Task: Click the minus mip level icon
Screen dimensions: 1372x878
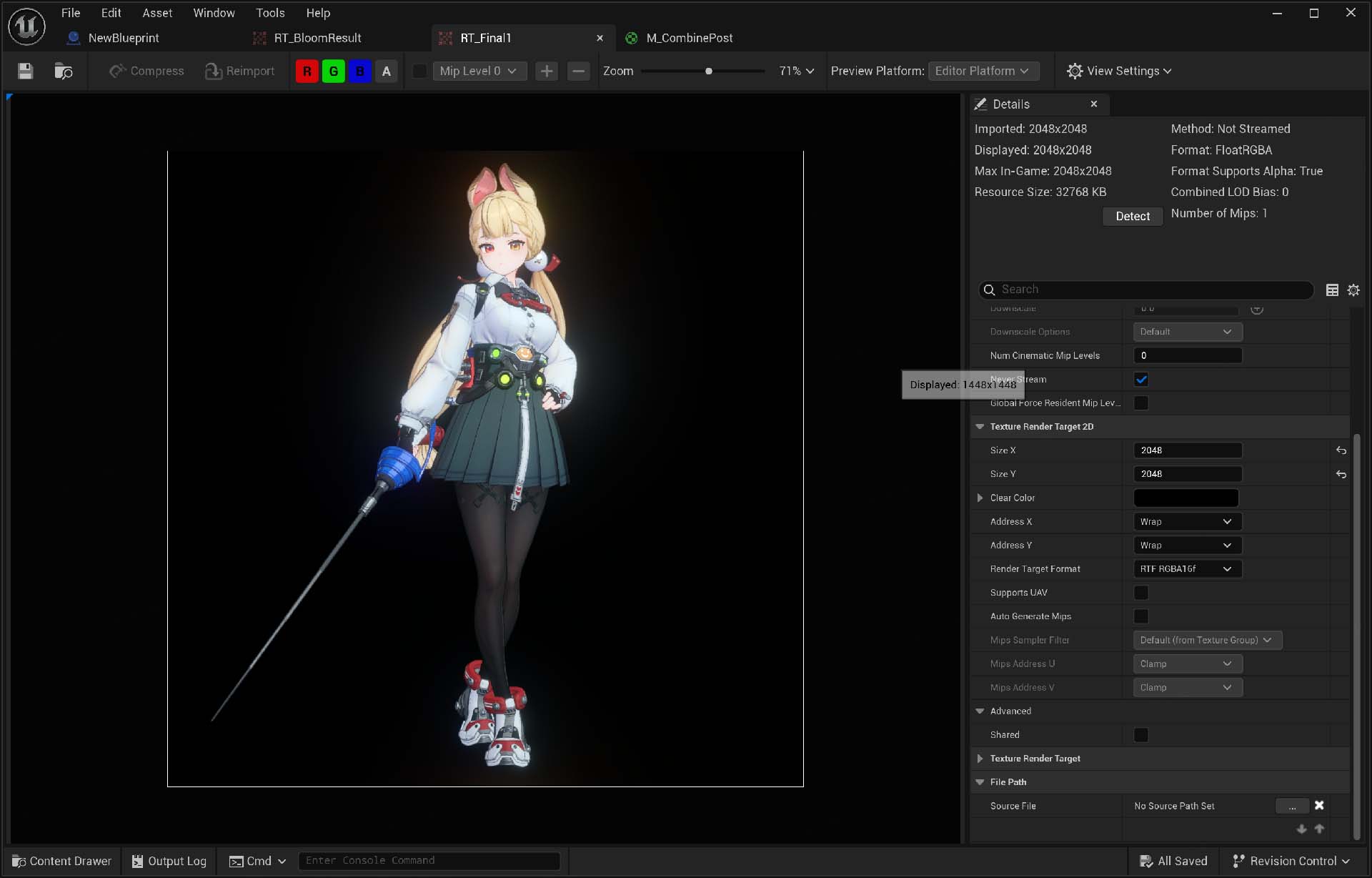Action: click(x=578, y=71)
